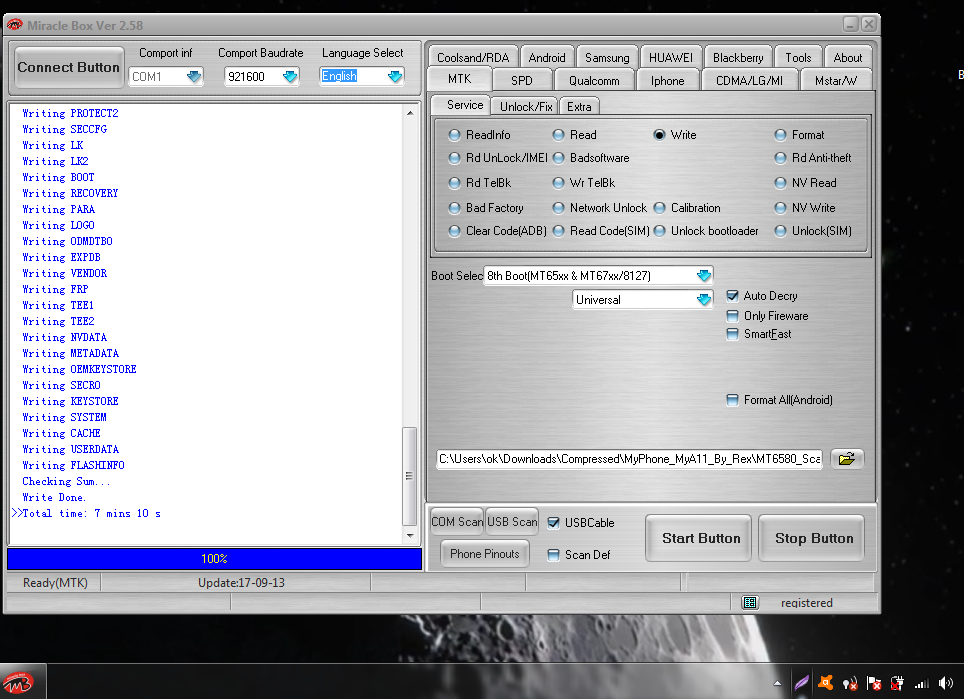Open the Phone Pinouts button
The image size is (964, 699).
(484, 553)
